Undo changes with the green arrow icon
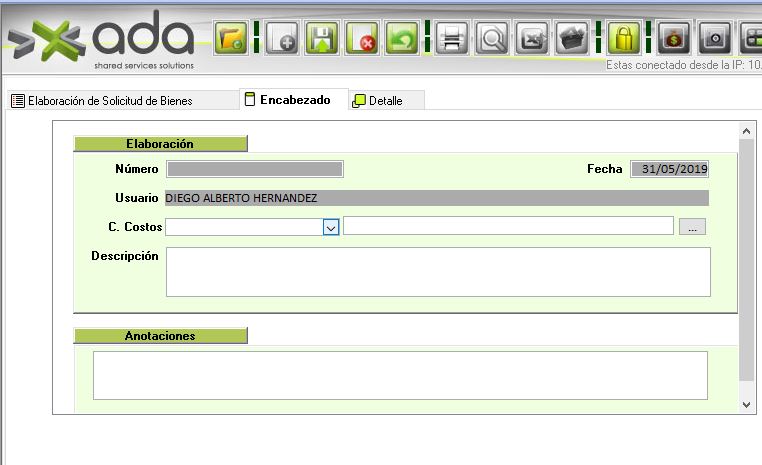762x465 pixels. click(x=401, y=40)
